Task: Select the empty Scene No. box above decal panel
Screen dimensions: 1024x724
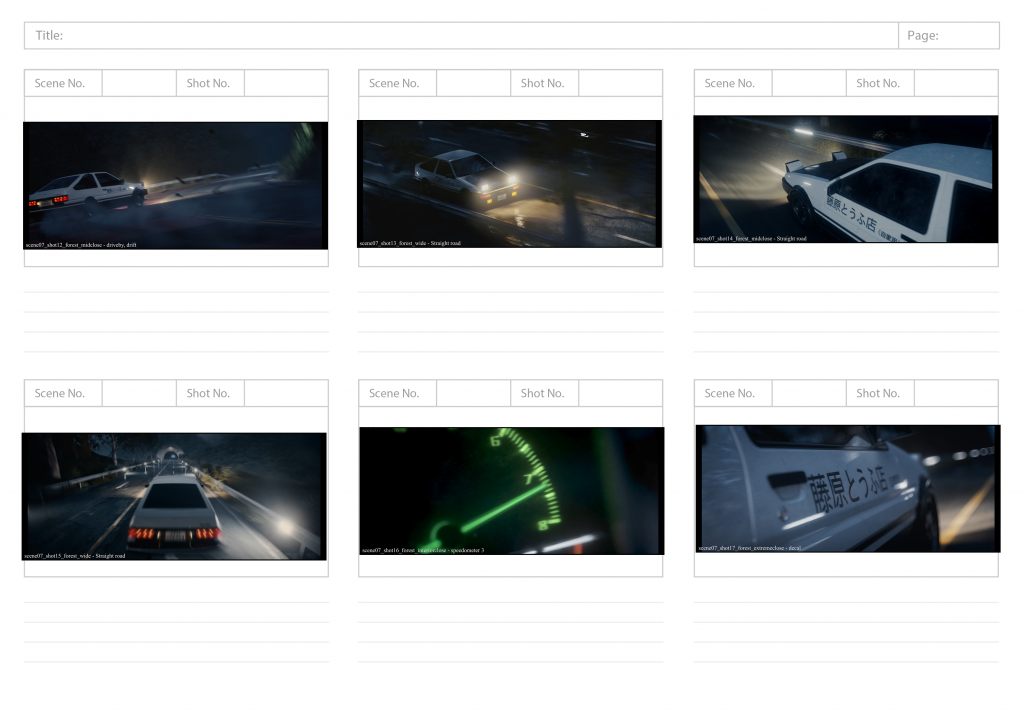Action: point(809,393)
